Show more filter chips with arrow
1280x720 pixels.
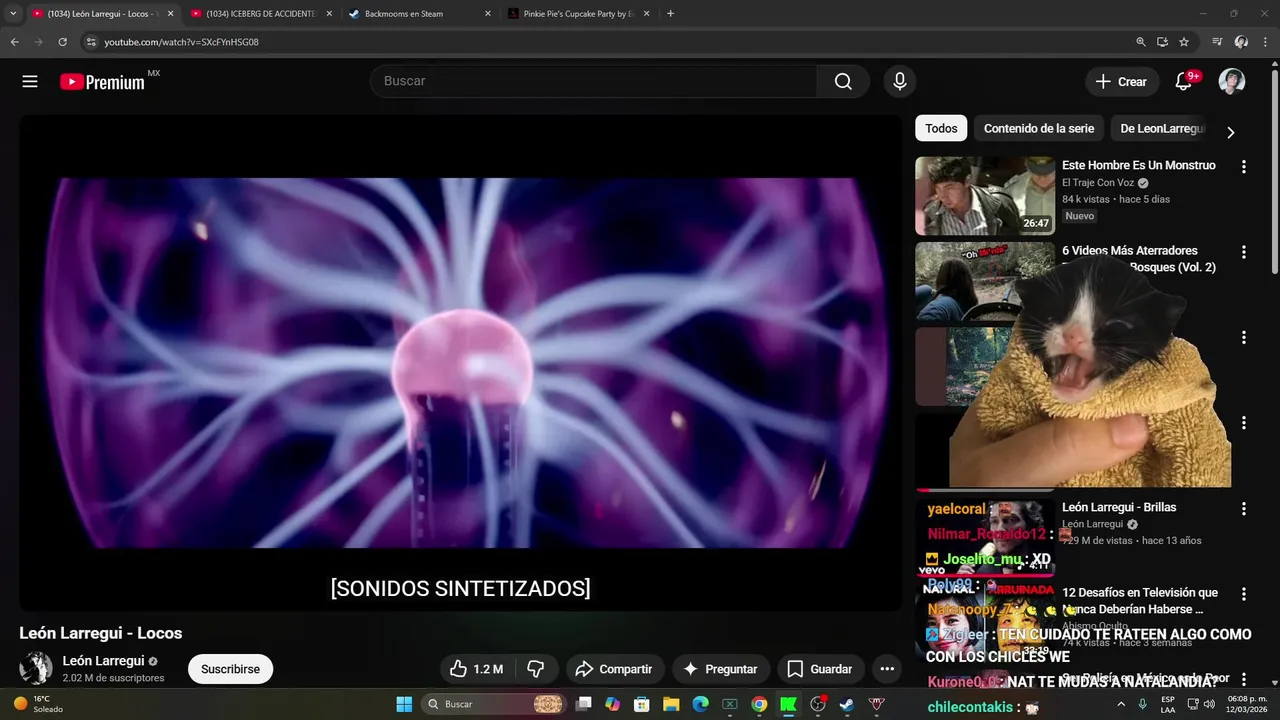click(1231, 132)
